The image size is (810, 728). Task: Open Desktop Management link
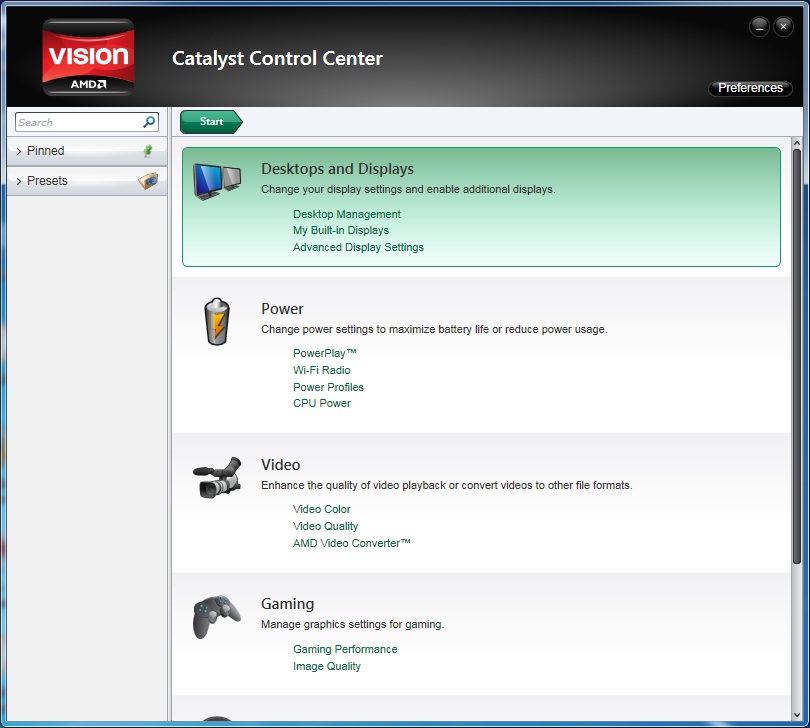point(347,214)
